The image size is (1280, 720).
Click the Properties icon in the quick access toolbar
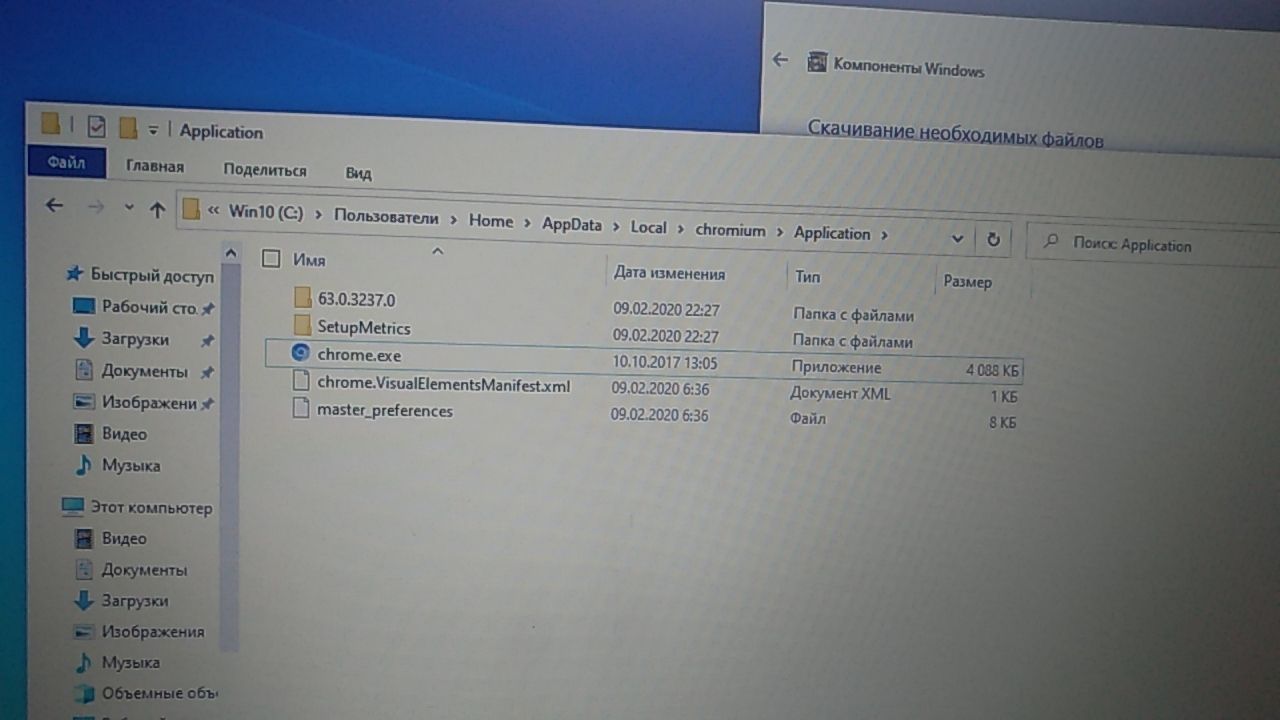click(97, 127)
